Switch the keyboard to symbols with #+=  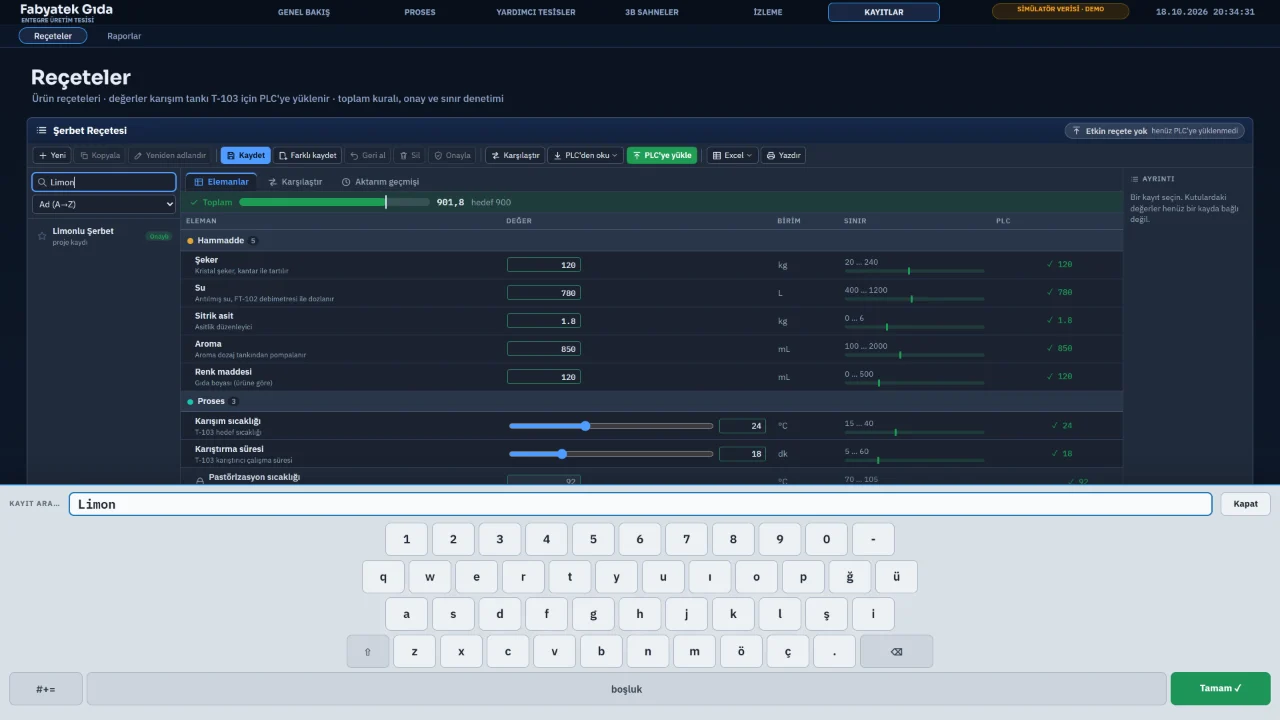point(46,689)
